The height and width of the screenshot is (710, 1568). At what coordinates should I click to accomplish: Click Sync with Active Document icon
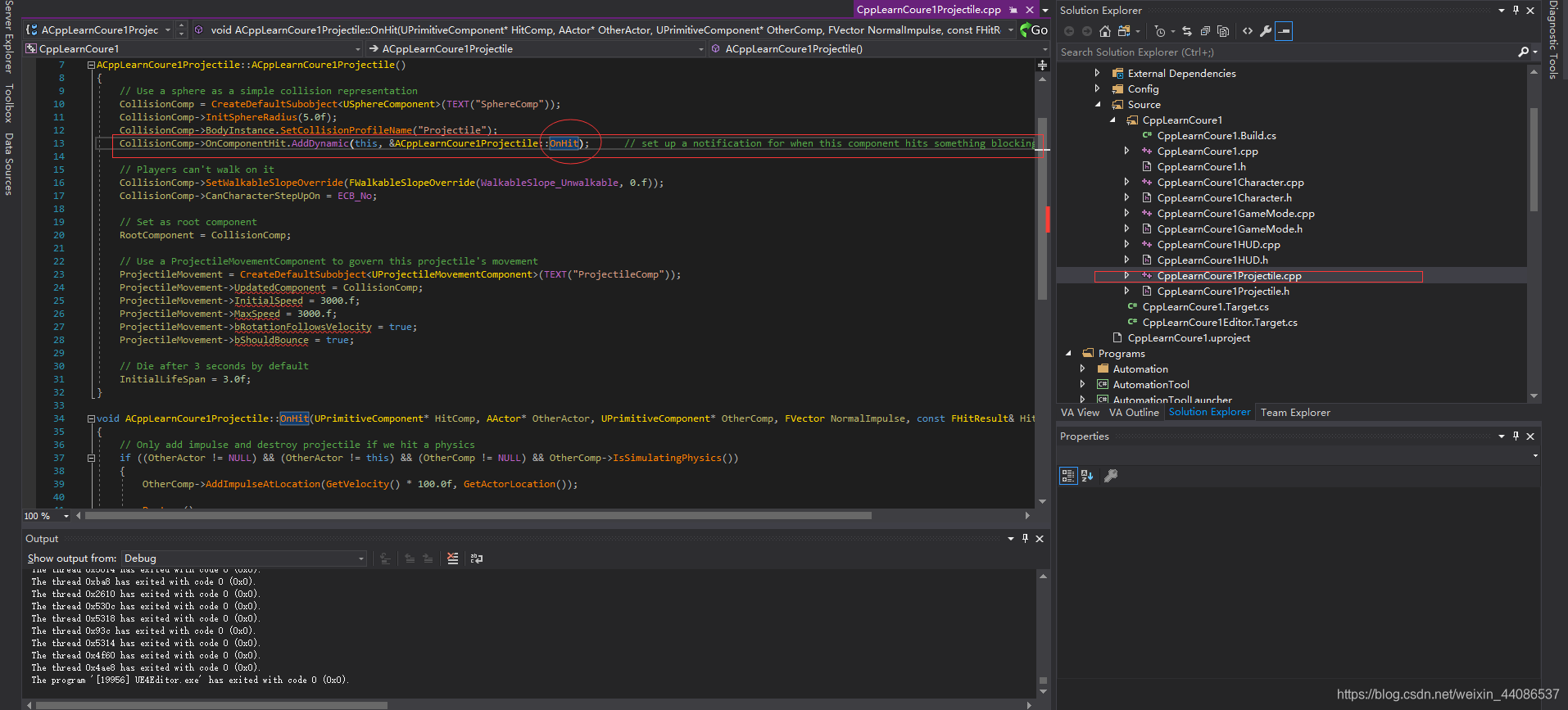coord(1187,31)
